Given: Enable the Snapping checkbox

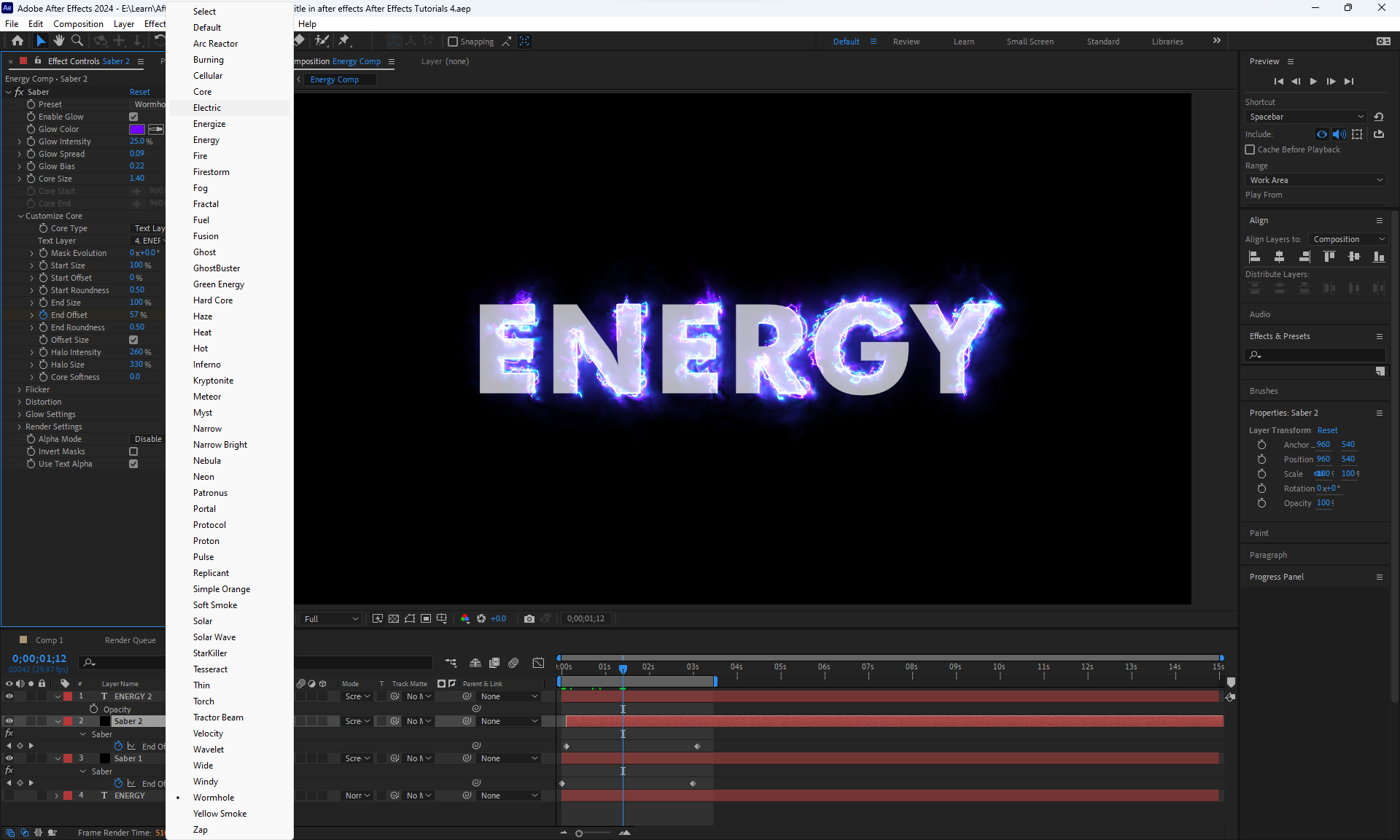Looking at the screenshot, I should (x=453, y=42).
